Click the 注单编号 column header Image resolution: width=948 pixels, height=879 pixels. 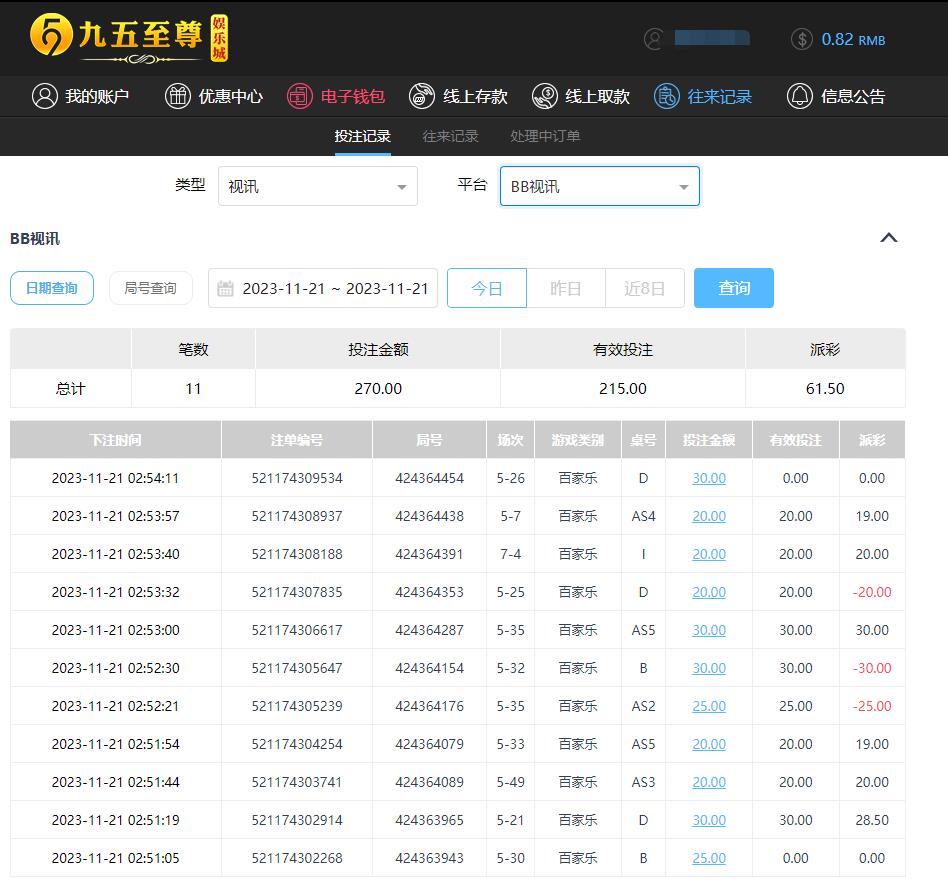click(297, 440)
